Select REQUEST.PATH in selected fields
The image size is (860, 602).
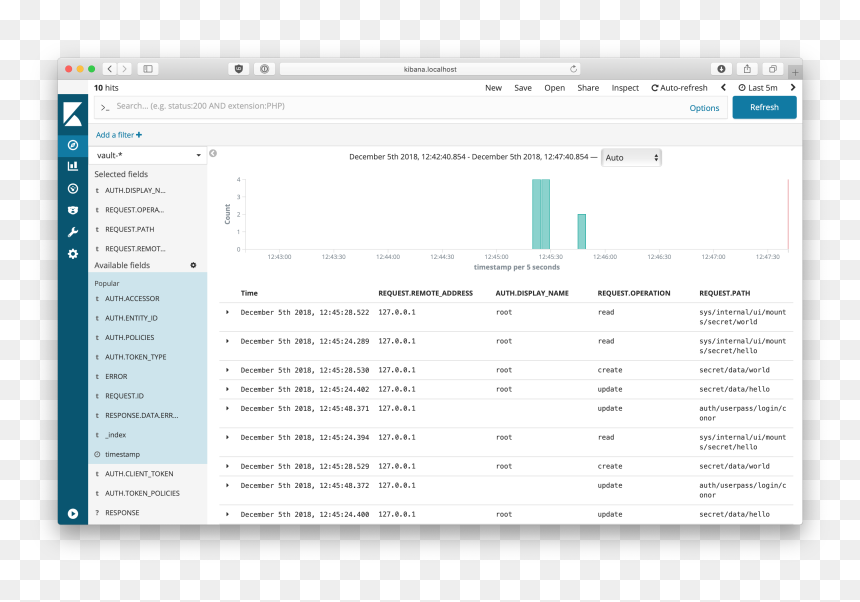129,230
